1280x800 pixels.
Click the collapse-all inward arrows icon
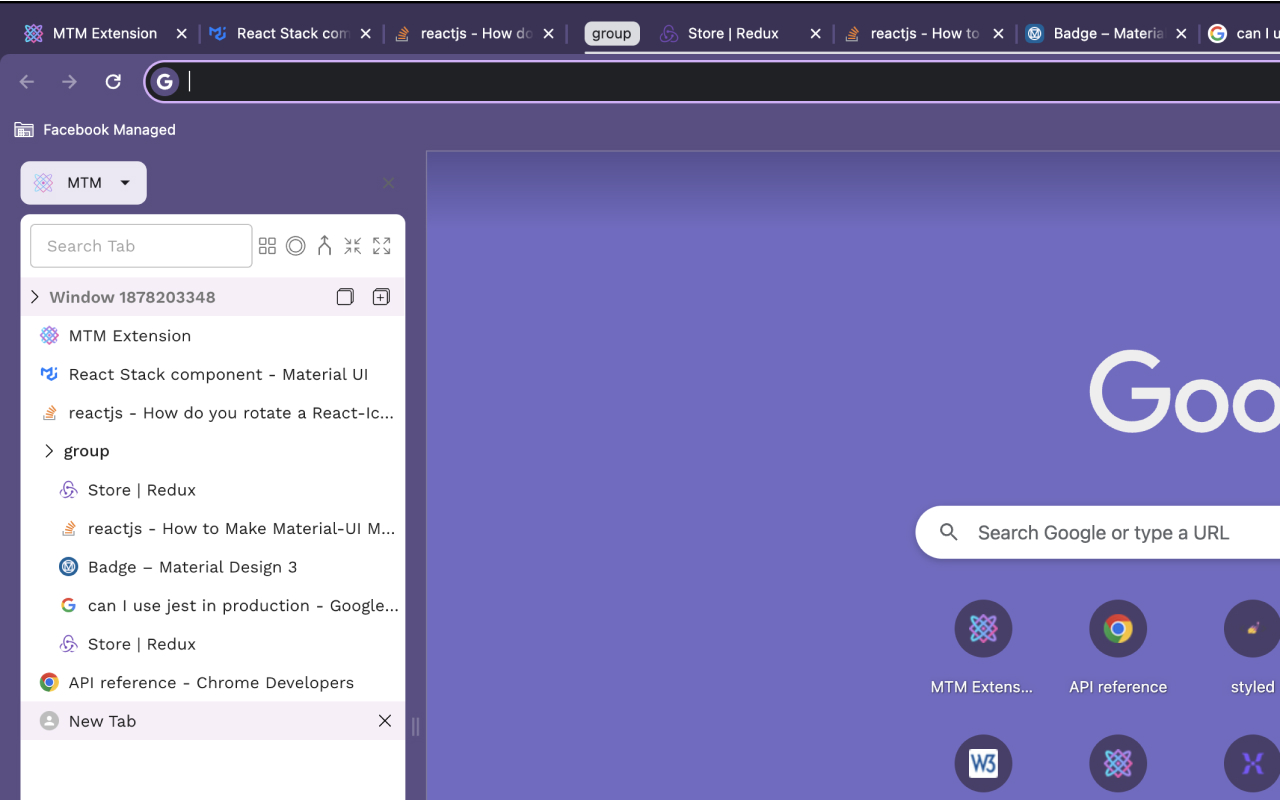click(x=353, y=246)
